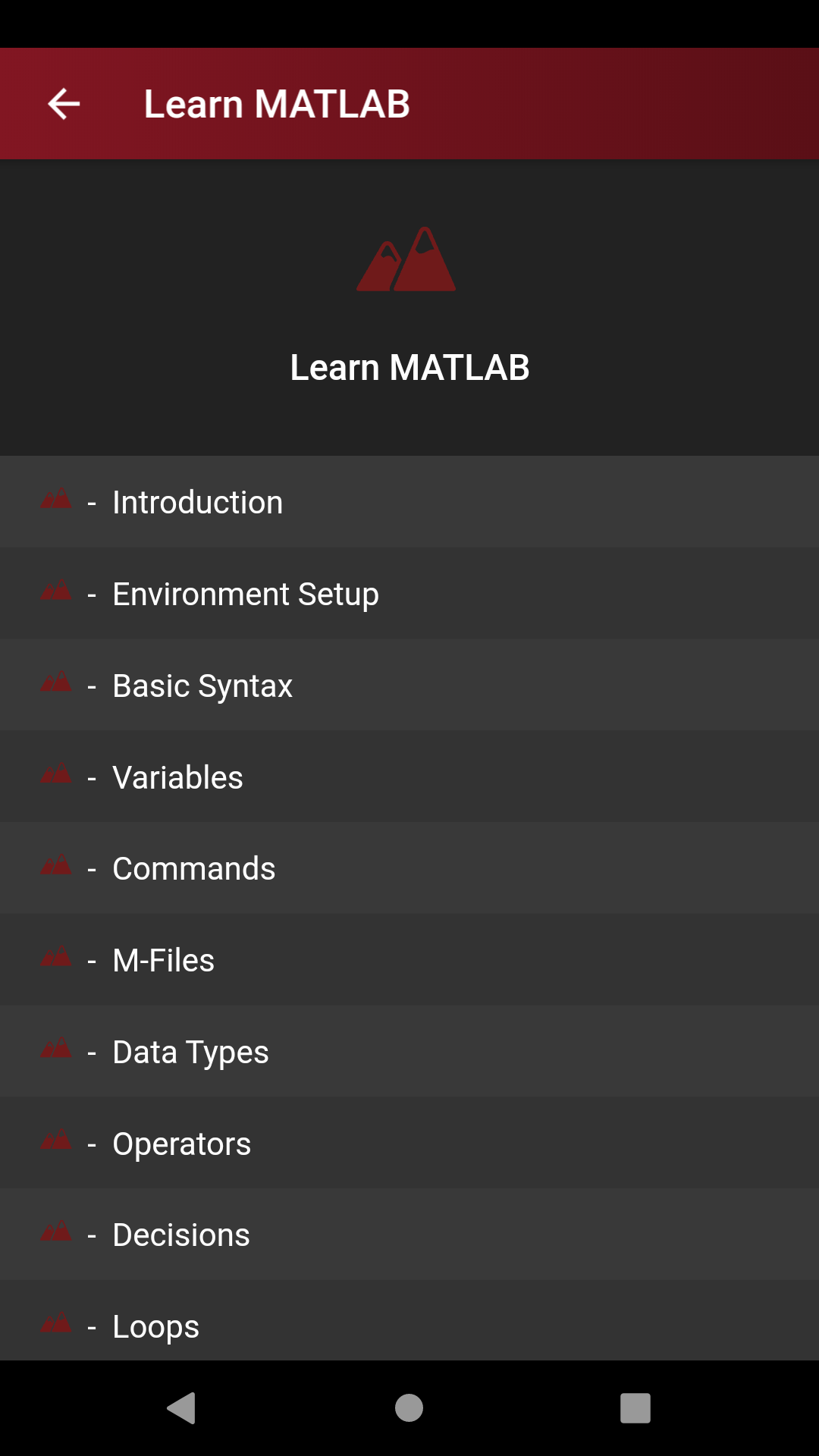Tap the MATLAB icon beside Data Types
Screen dimensions: 819x1456
coord(56,1049)
